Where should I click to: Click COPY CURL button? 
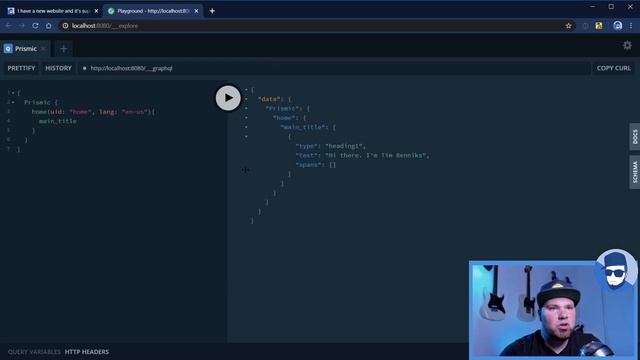pyautogui.click(x=613, y=68)
